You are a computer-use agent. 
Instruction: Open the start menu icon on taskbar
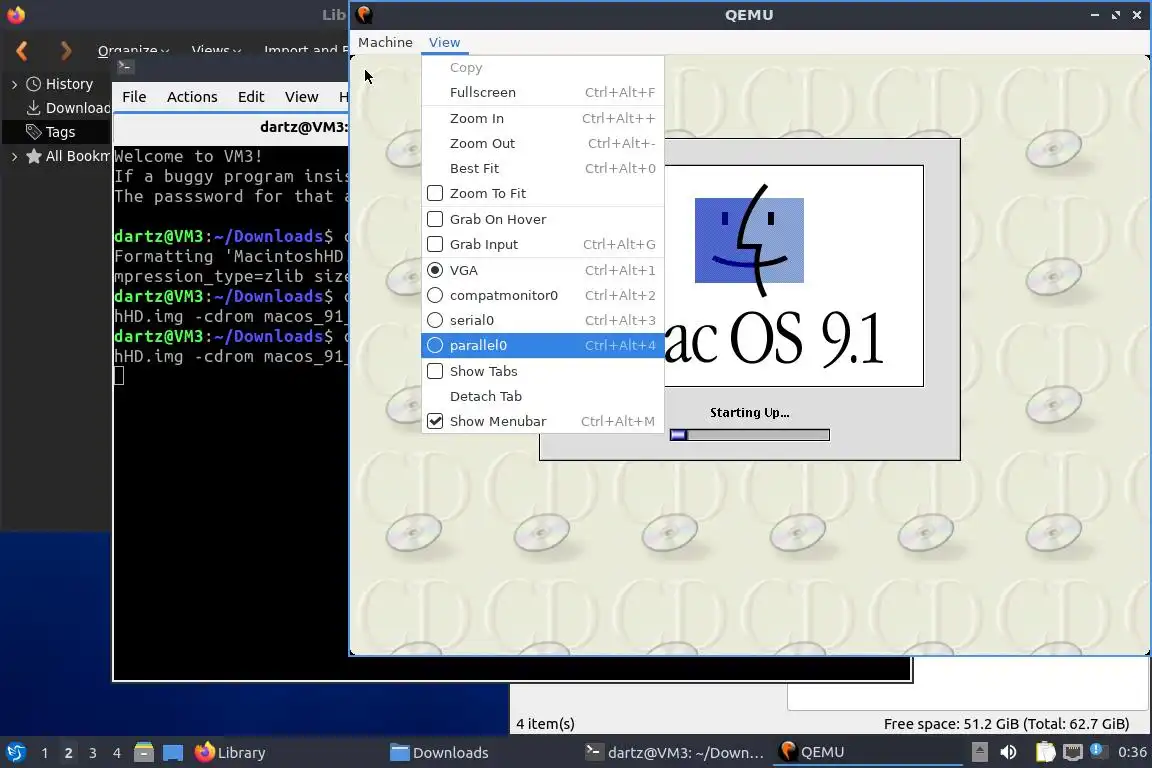coord(15,753)
